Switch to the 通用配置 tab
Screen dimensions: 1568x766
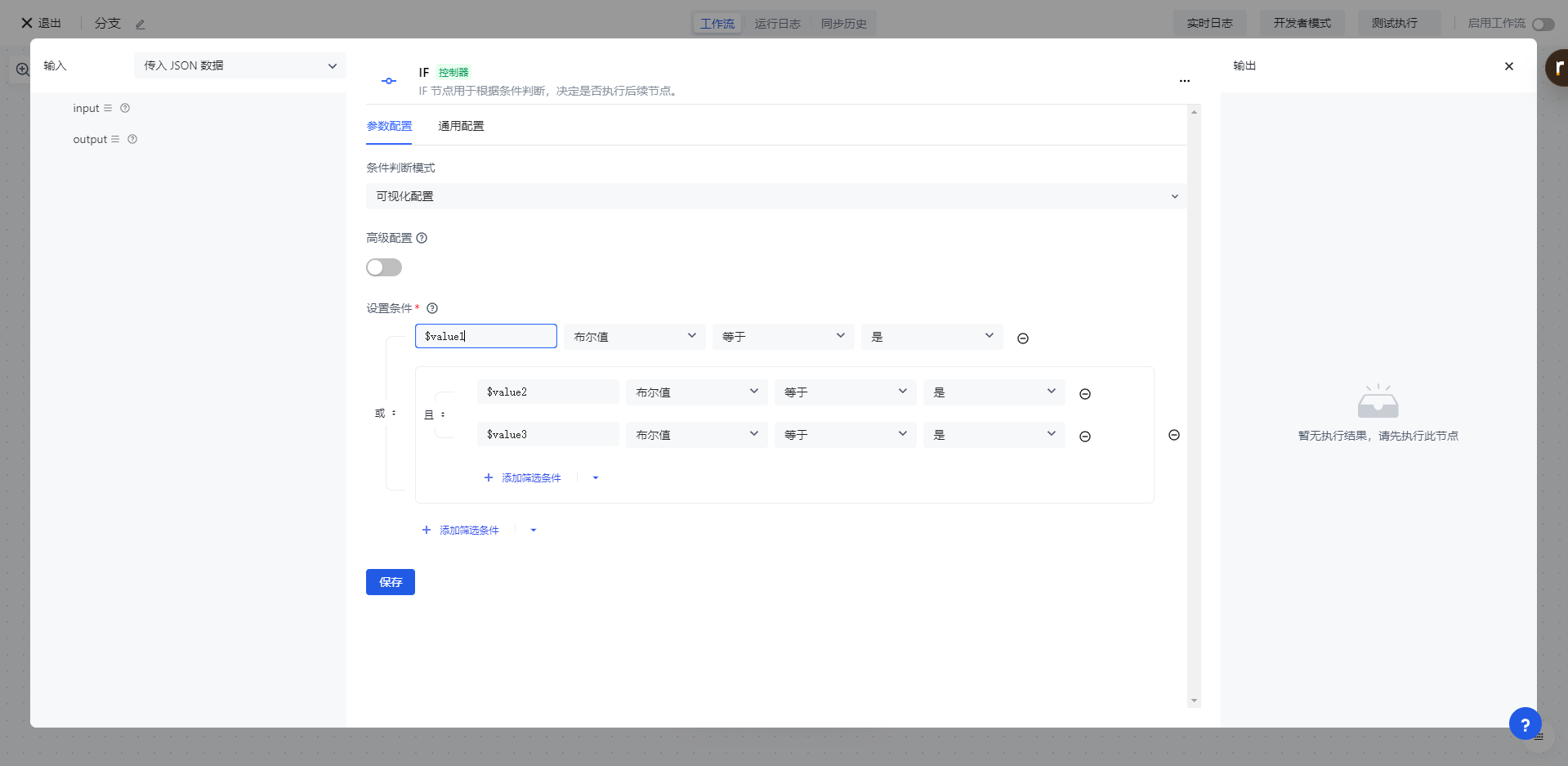[x=461, y=126]
